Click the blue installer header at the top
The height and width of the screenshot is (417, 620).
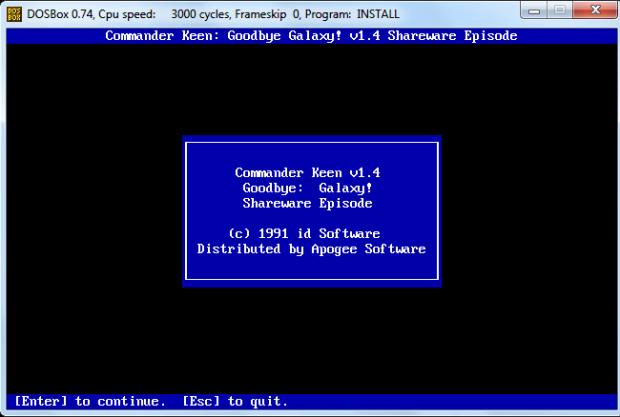pos(311,36)
